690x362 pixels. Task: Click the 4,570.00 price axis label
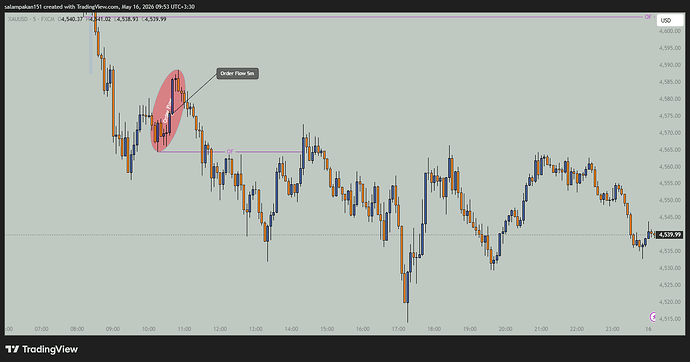pyautogui.click(x=670, y=133)
